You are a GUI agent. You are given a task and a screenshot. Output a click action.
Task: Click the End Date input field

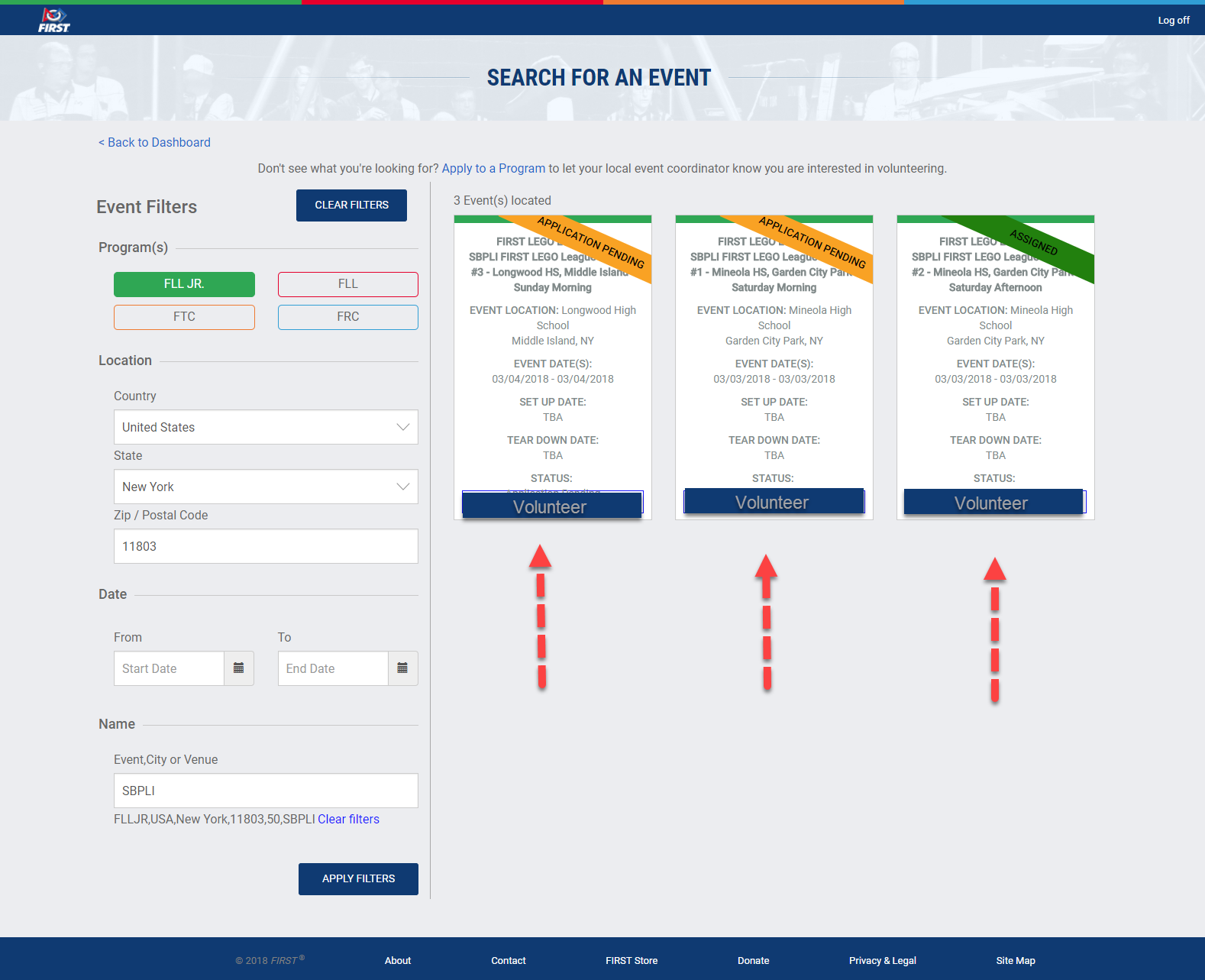pos(333,668)
